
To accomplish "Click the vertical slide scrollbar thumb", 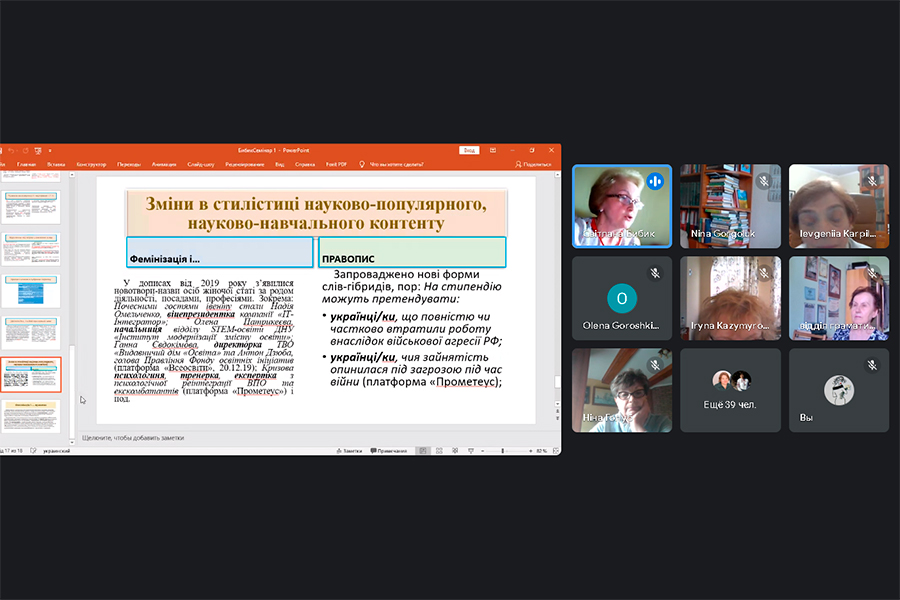I will point(557,381).
